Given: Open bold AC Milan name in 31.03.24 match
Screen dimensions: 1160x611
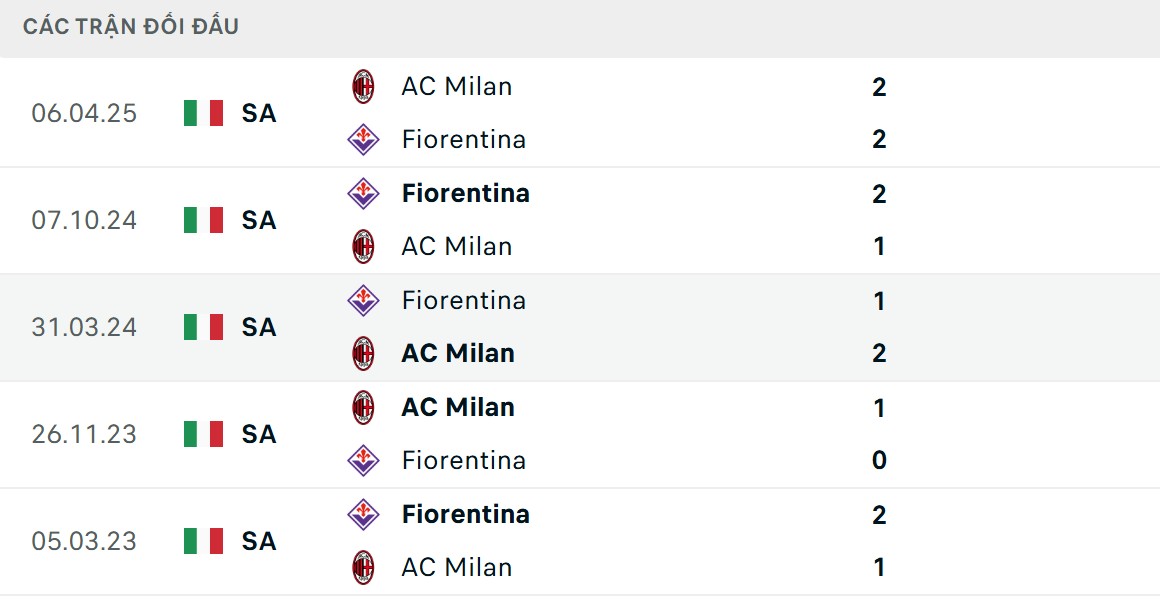Looking at the screenshot, I should (x=458, y=353).
